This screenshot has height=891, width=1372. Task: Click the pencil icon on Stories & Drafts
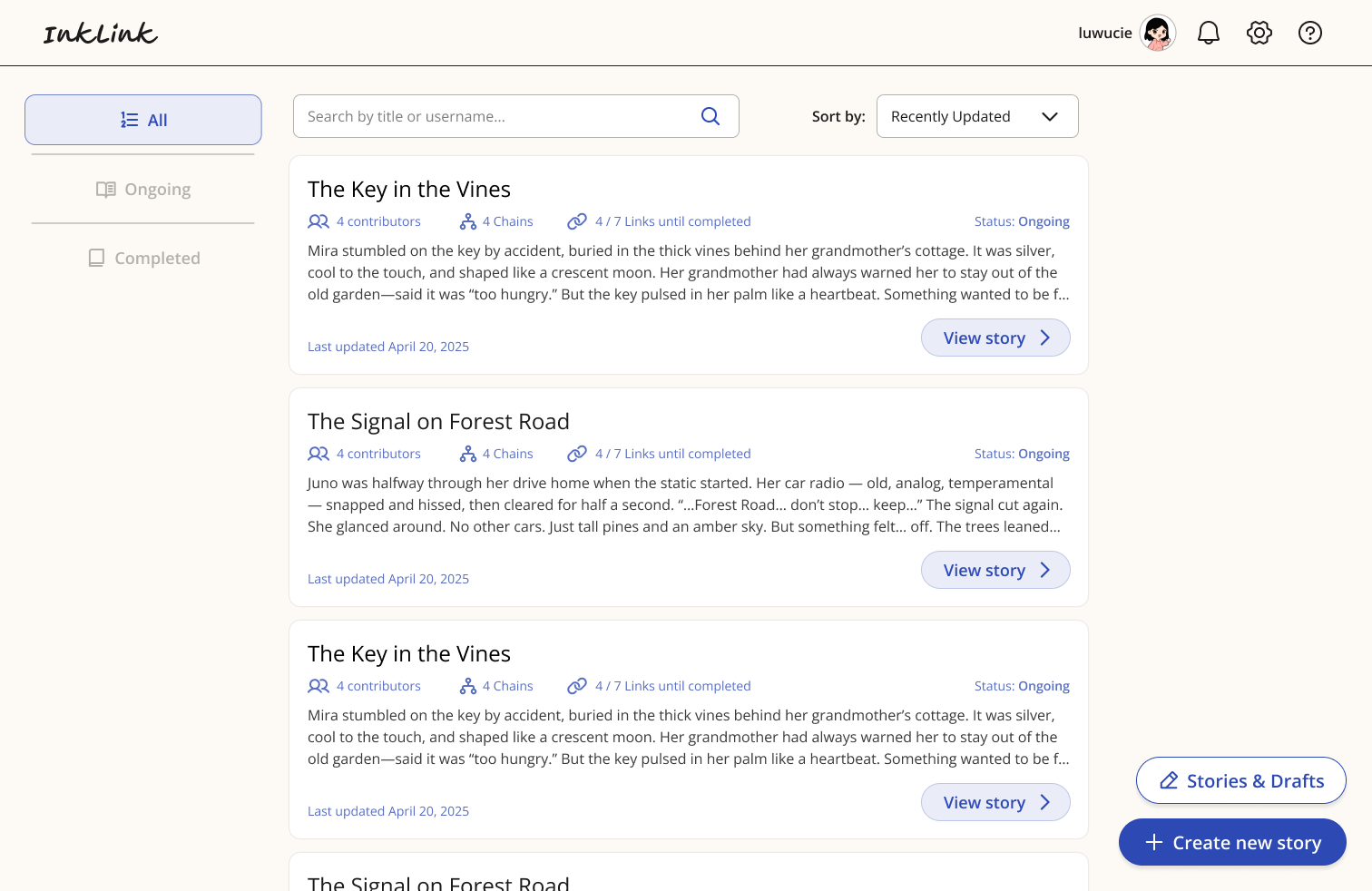coord(1169,780)
